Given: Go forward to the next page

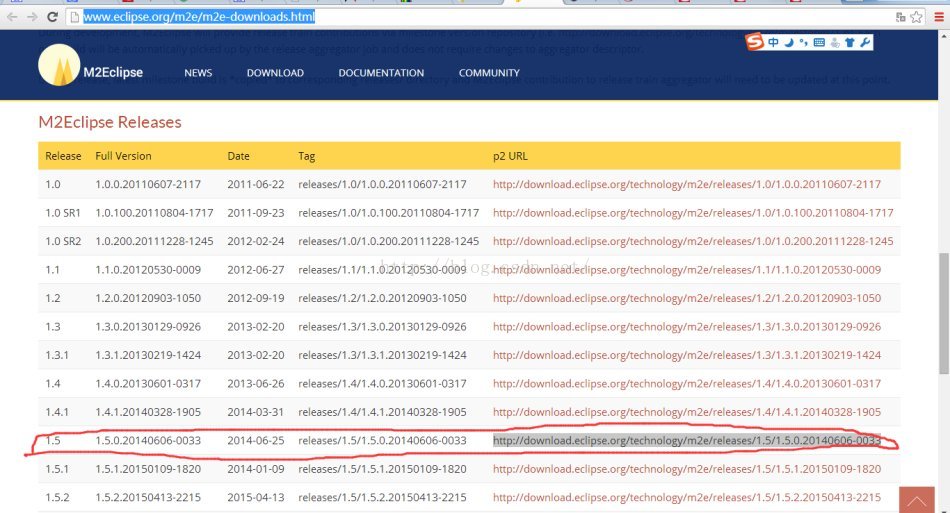Looking at the screenshot, I should tap(32, 17).
